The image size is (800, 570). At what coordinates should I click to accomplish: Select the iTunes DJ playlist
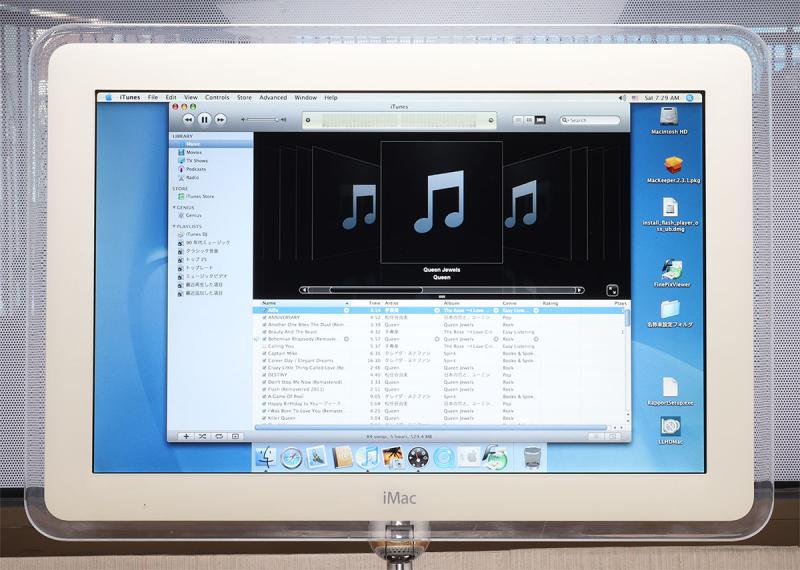coord(211,234)
